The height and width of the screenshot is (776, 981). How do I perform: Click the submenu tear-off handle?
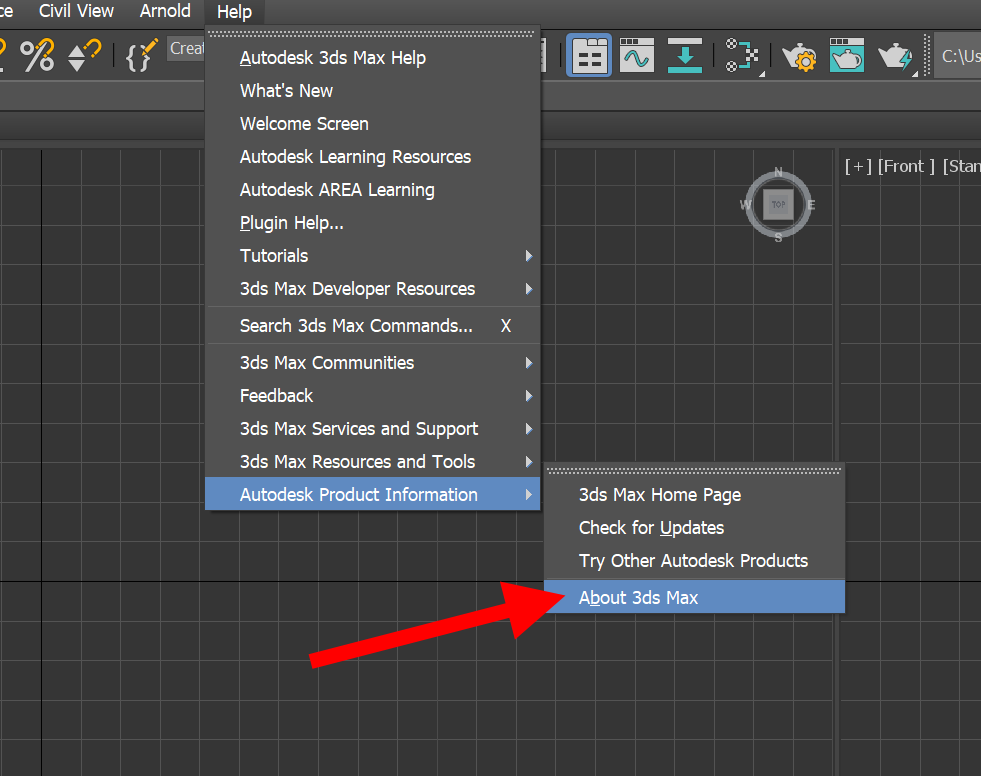694,471
